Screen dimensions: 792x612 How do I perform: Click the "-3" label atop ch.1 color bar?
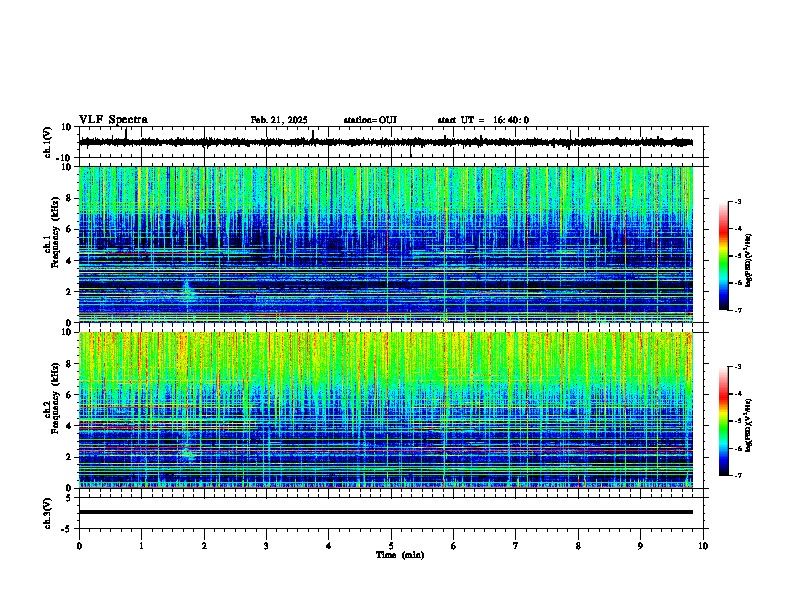click(737, 202)
